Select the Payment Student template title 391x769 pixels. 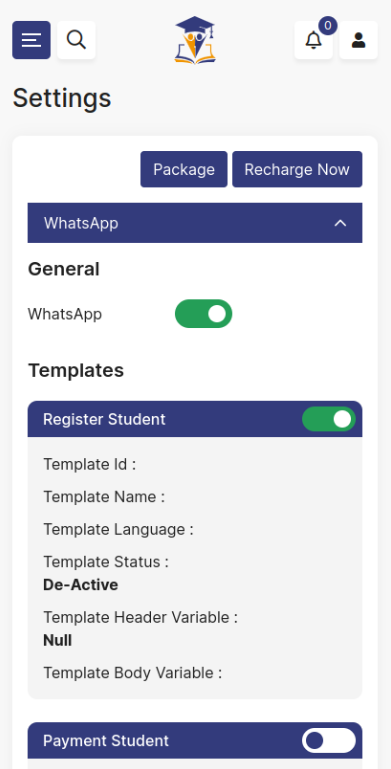tap(106, 741)
